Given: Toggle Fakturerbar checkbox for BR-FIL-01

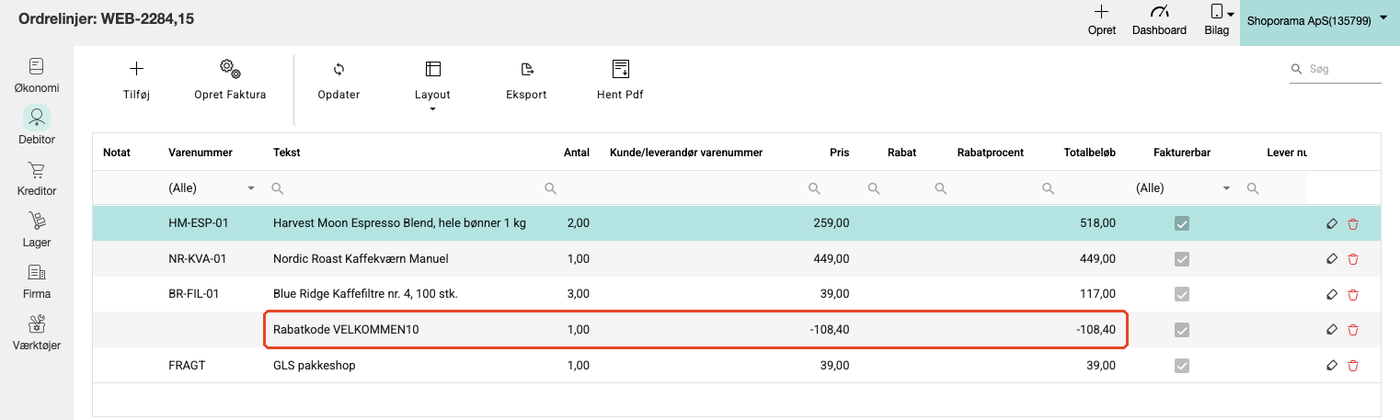Looking at the screenshot, I should 1182,294.
